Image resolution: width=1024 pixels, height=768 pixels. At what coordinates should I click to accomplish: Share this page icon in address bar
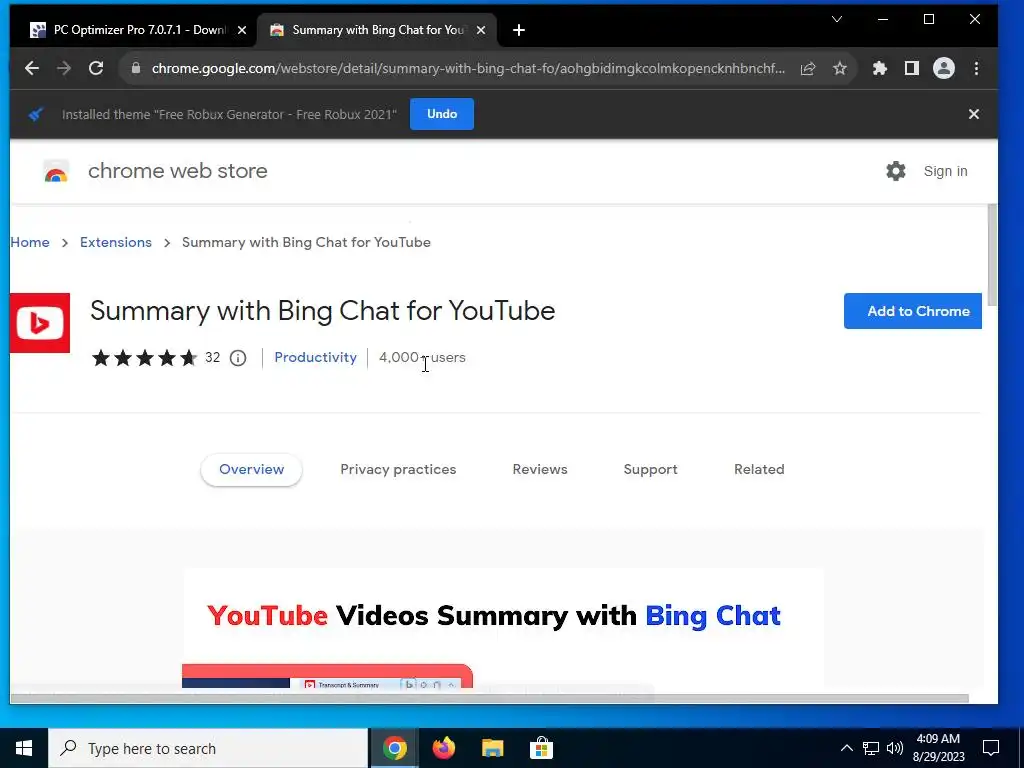click(808, 68)
